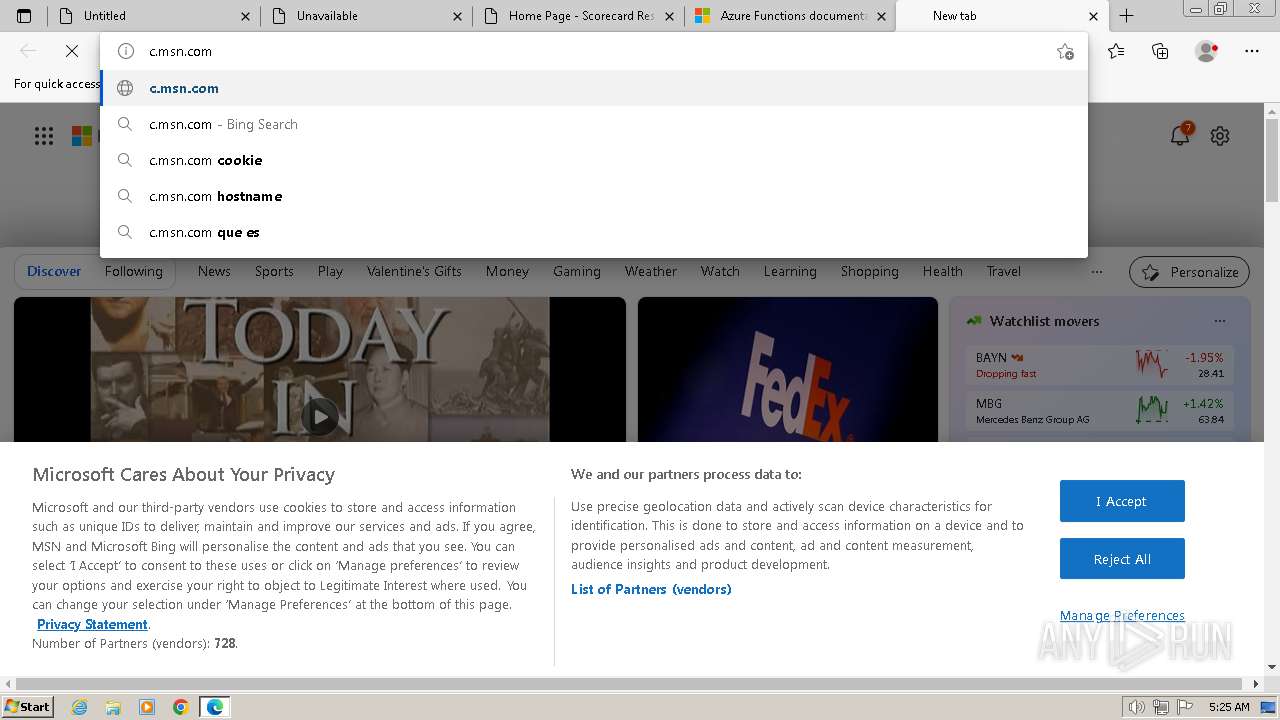This screenshot has width=1280, height=720.
Task: Accept cookies with I Accept button
Action: pos(1122,501)
